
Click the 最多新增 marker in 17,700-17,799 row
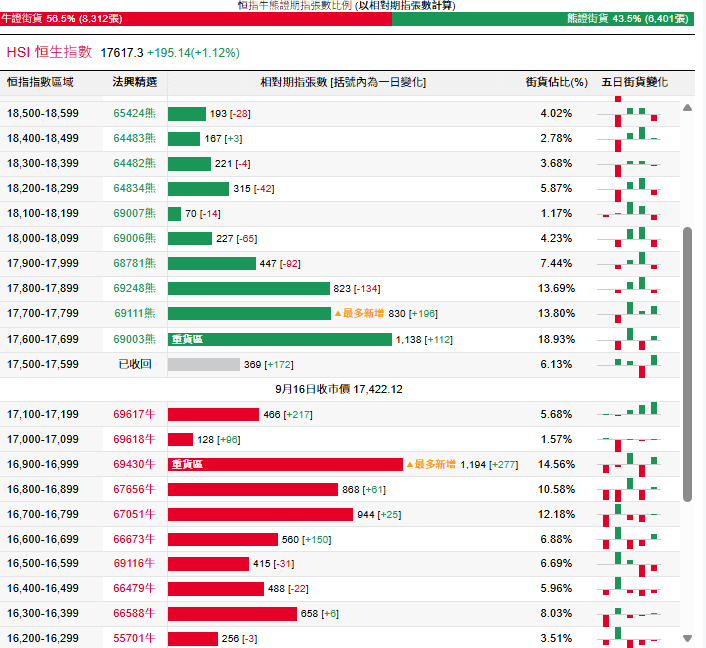pos(359,314)
